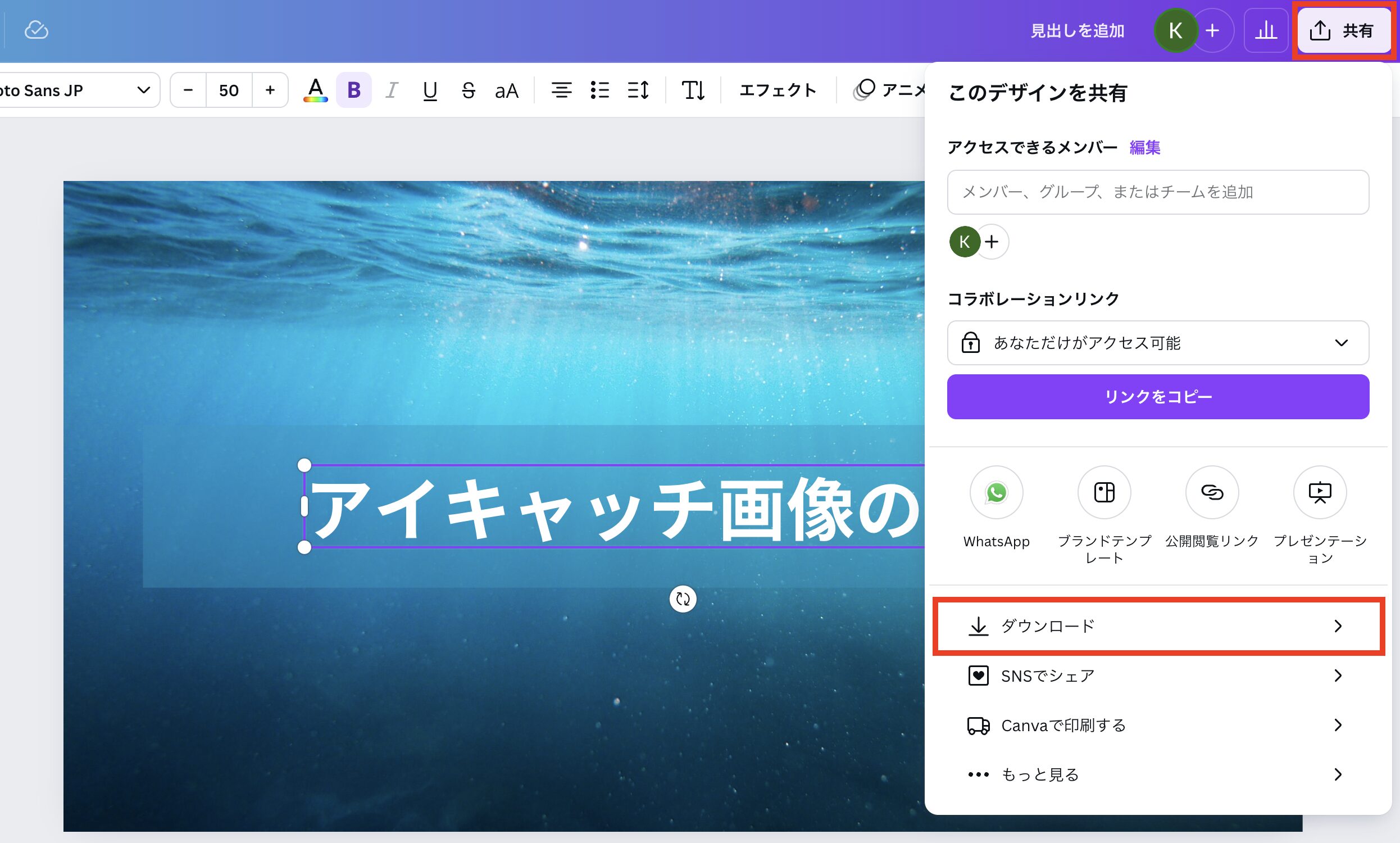Click the underline formatting icon

pyautogui.click(x=430, y=91)
